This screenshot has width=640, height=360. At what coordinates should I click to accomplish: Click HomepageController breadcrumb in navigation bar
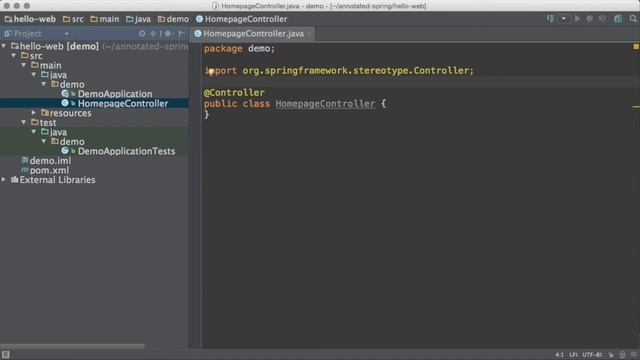coord(241,19)
